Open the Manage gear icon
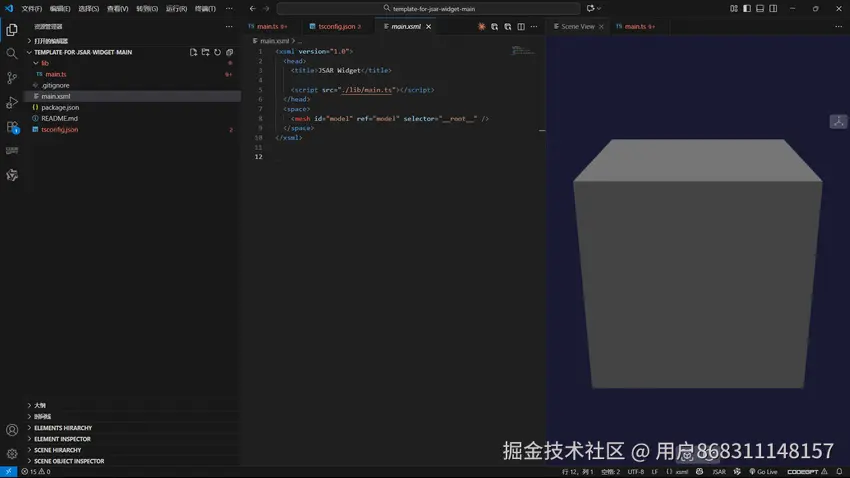Image resolution: width=850 pixels, height=478 pixels. click(x=12, y=454)
